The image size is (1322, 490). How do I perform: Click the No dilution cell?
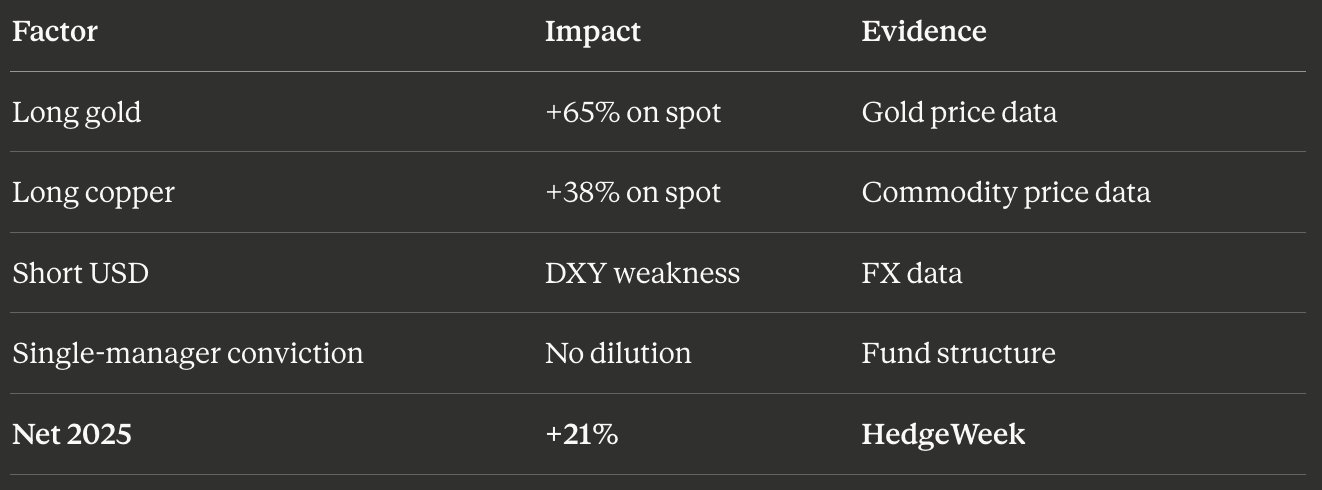tap(618, 354)
